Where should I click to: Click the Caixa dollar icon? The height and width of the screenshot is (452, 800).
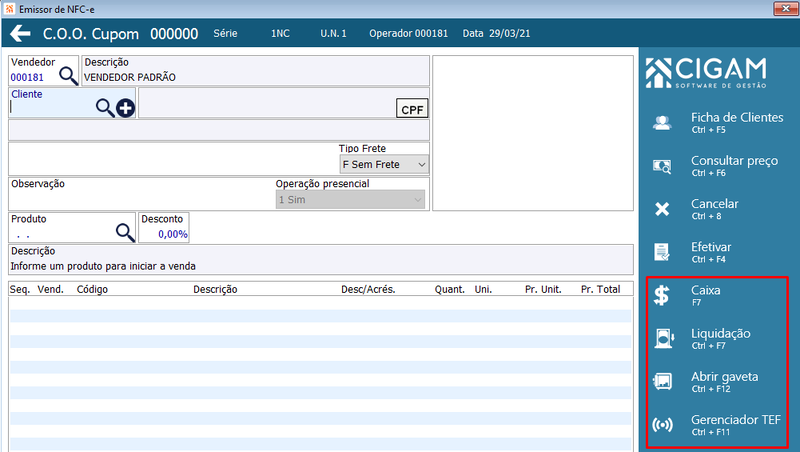[662, 295]
